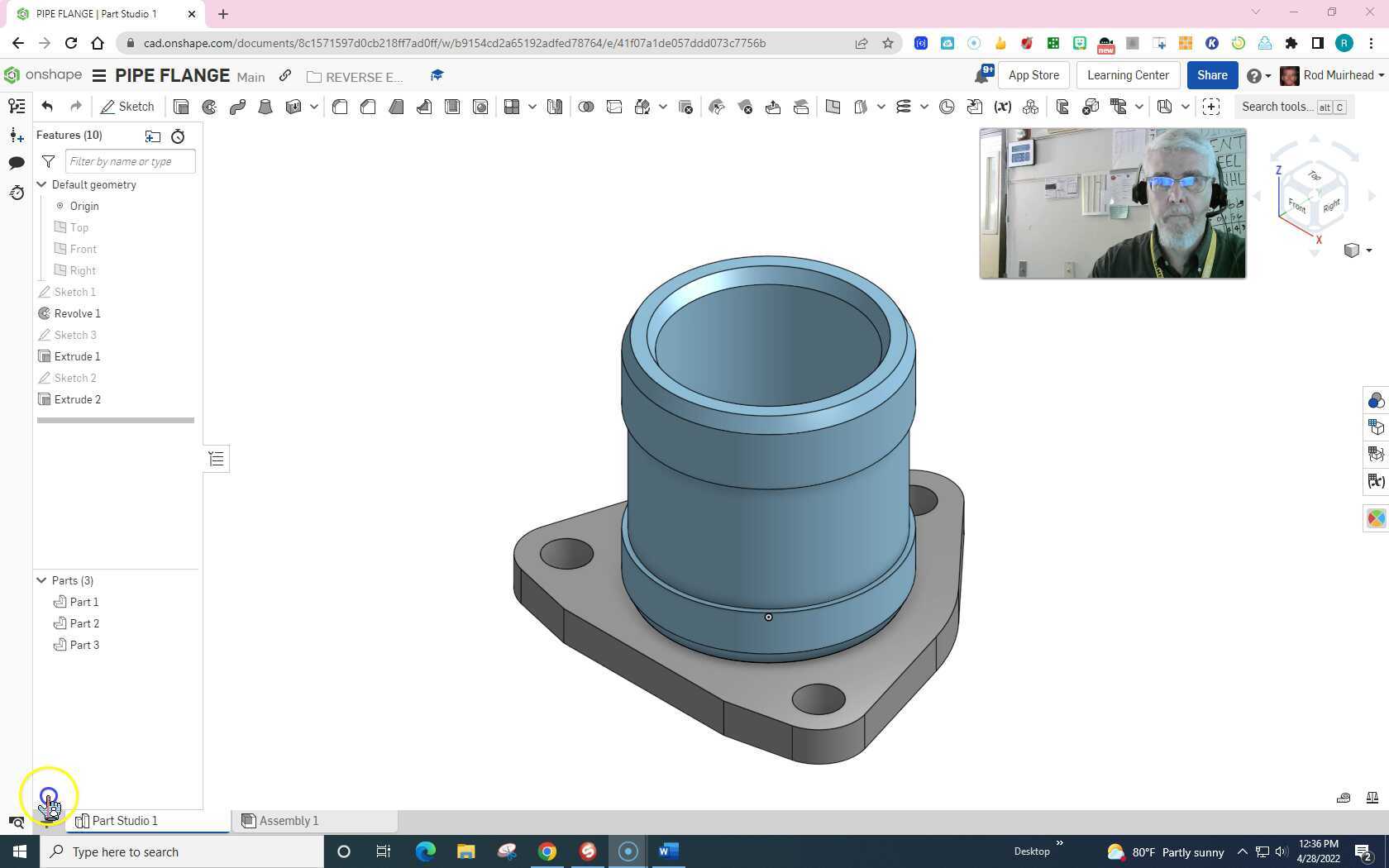Select the Extrude tool
1389x868 pixels.
coord(181,107)
